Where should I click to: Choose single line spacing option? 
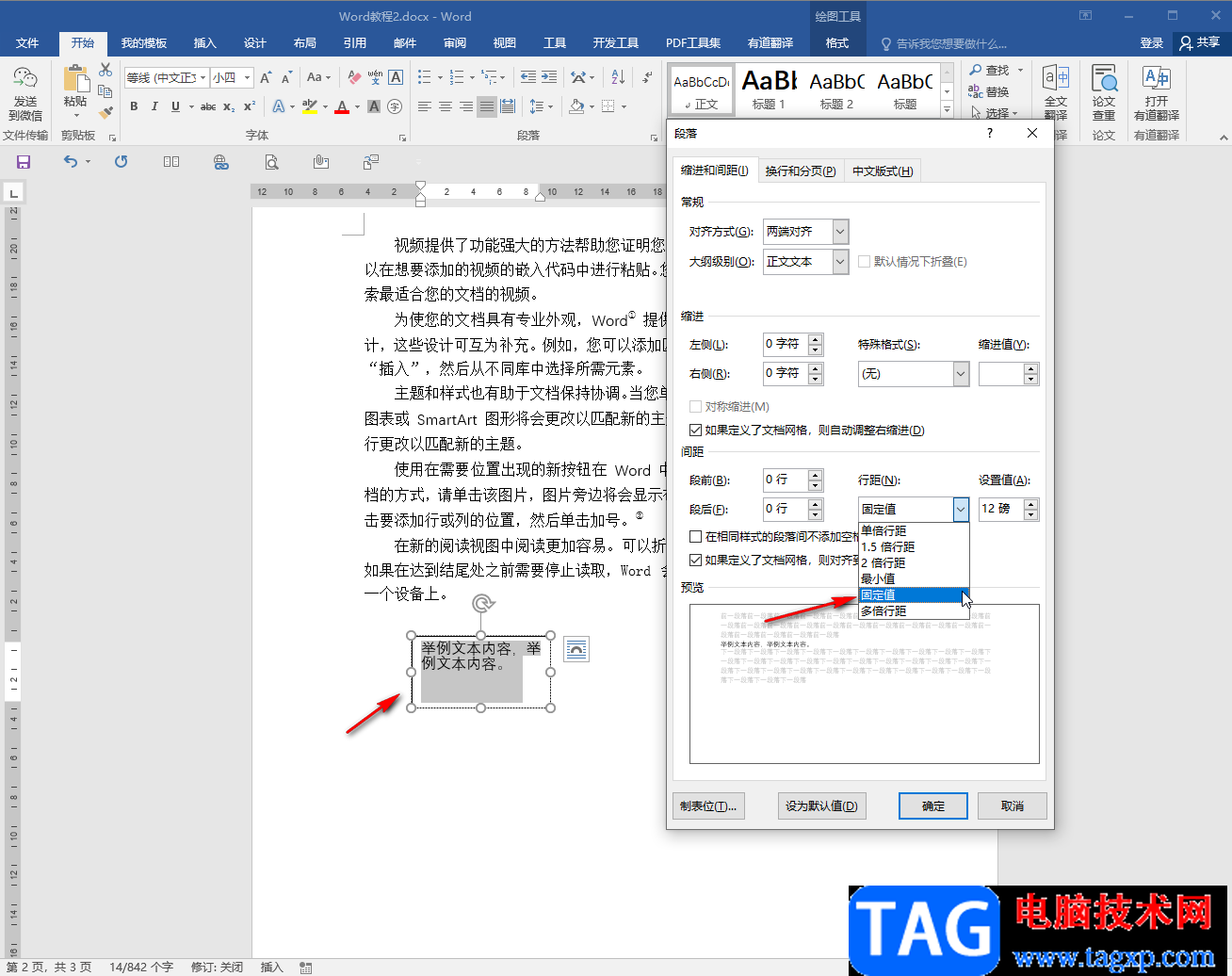coord(914,530)
